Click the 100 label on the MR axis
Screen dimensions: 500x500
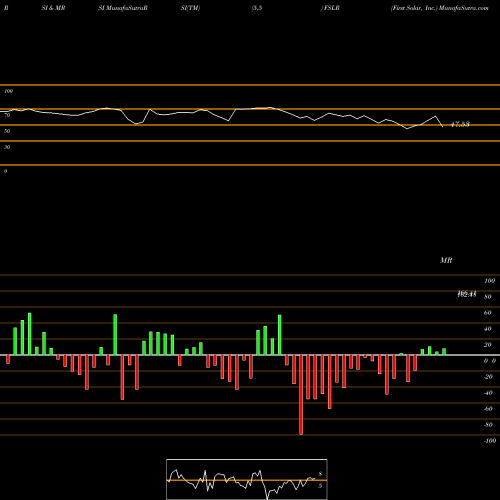click(x=489, y=281)
